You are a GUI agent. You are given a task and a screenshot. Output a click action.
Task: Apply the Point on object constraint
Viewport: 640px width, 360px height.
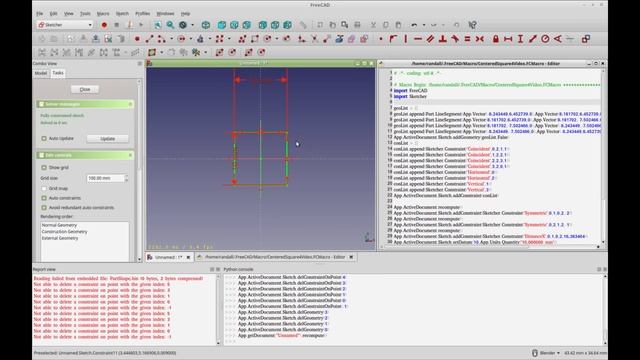(x=393, y=39)
